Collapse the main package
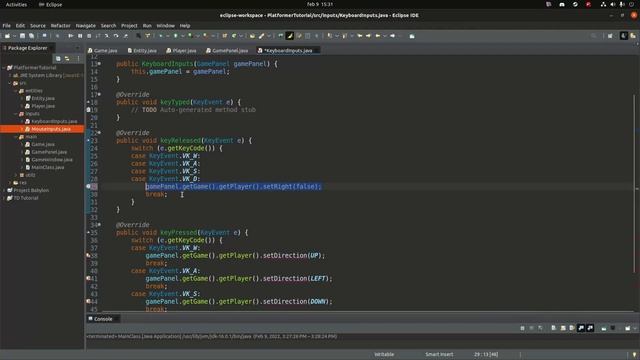The height and width of the screenshot is (360, 640). click(x=16, y=137)
